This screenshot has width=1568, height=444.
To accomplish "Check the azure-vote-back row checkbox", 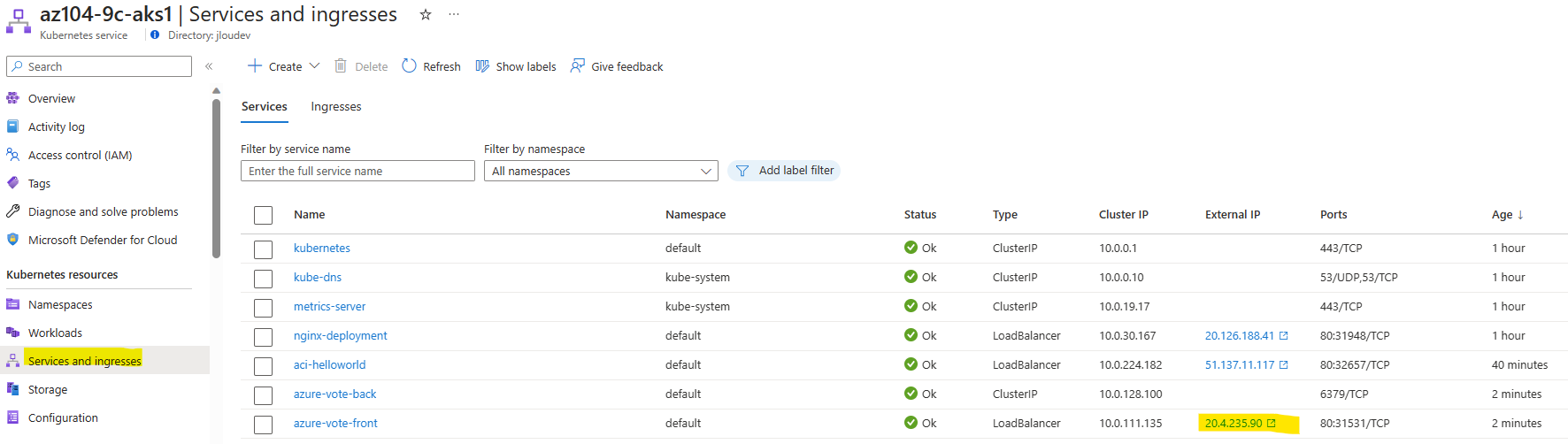I will coord(263,395).
